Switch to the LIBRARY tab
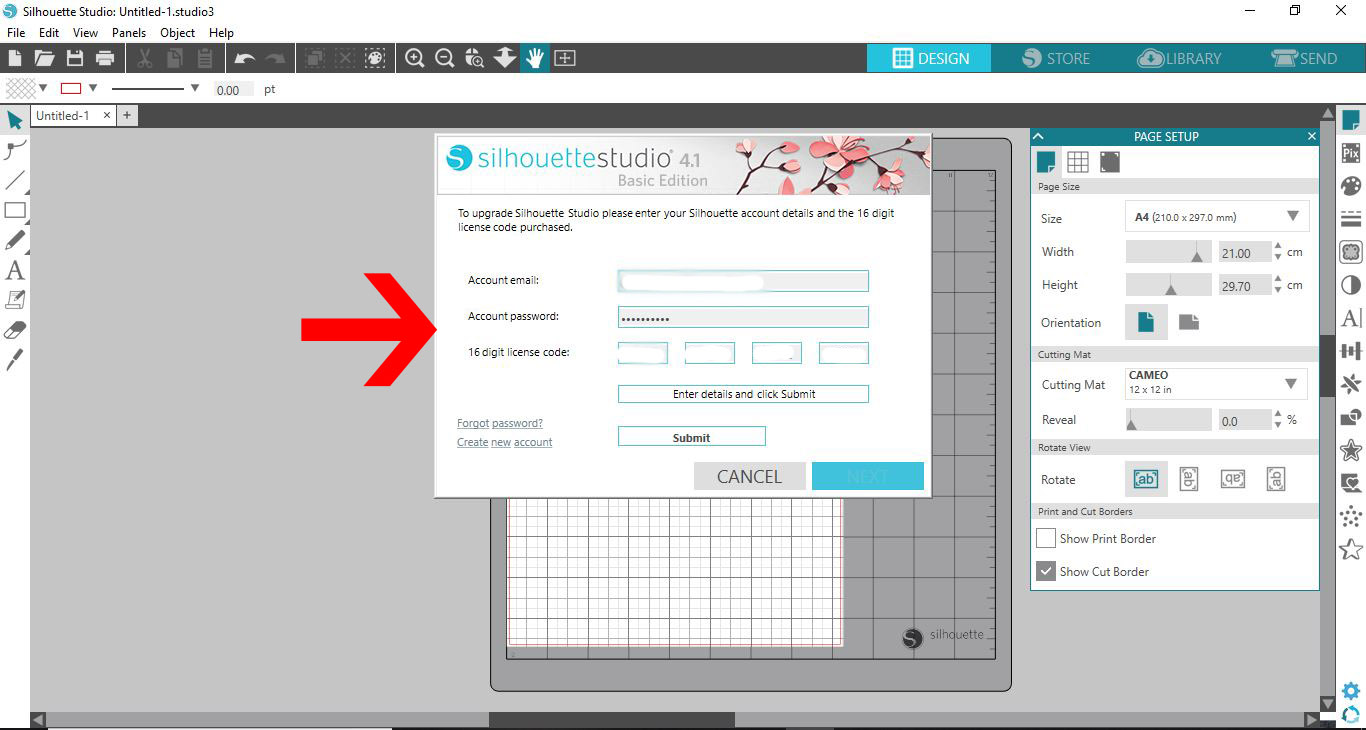 (1180, 58)
